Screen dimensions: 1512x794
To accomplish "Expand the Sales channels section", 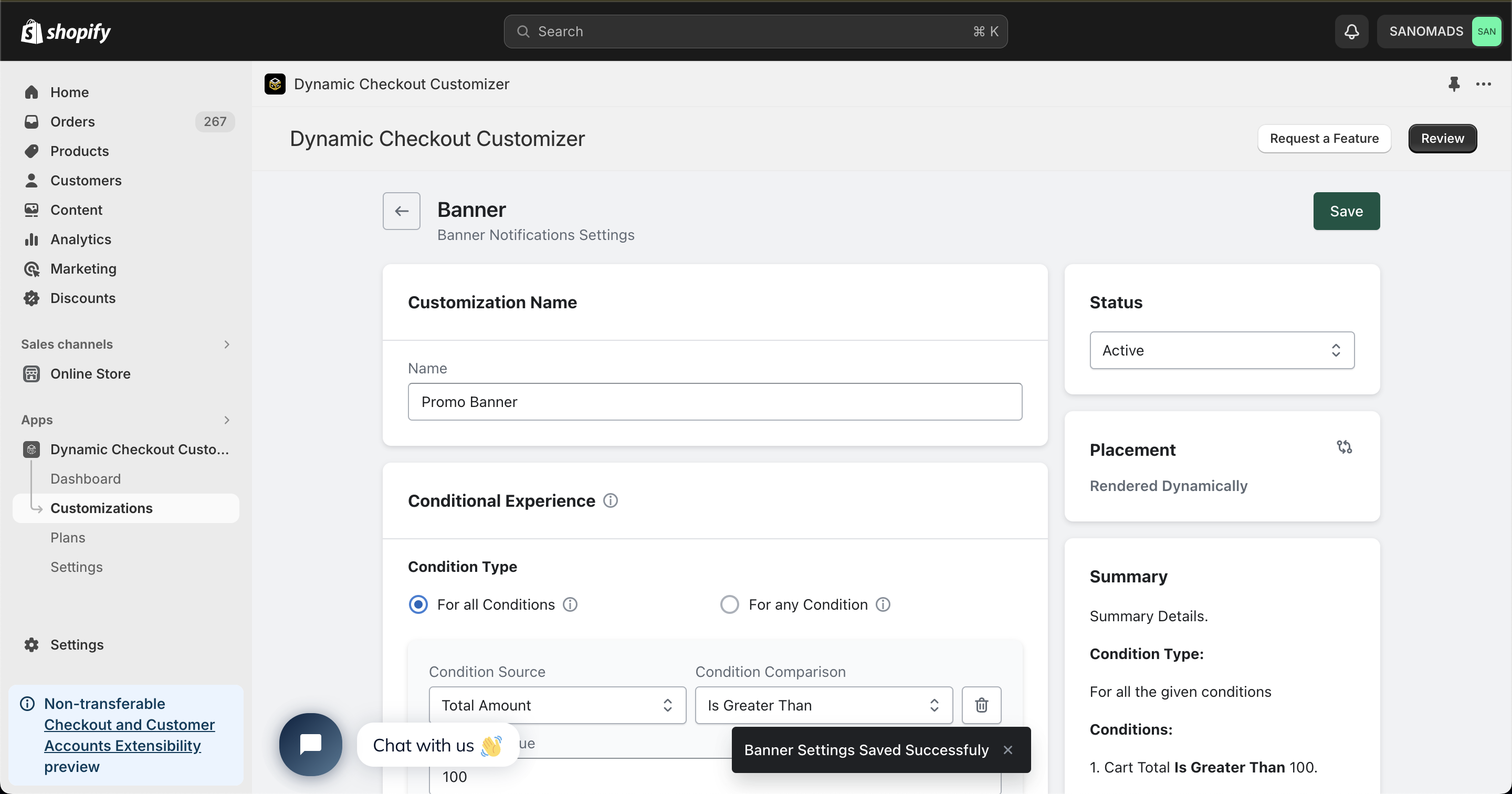I will pos(125,344).
